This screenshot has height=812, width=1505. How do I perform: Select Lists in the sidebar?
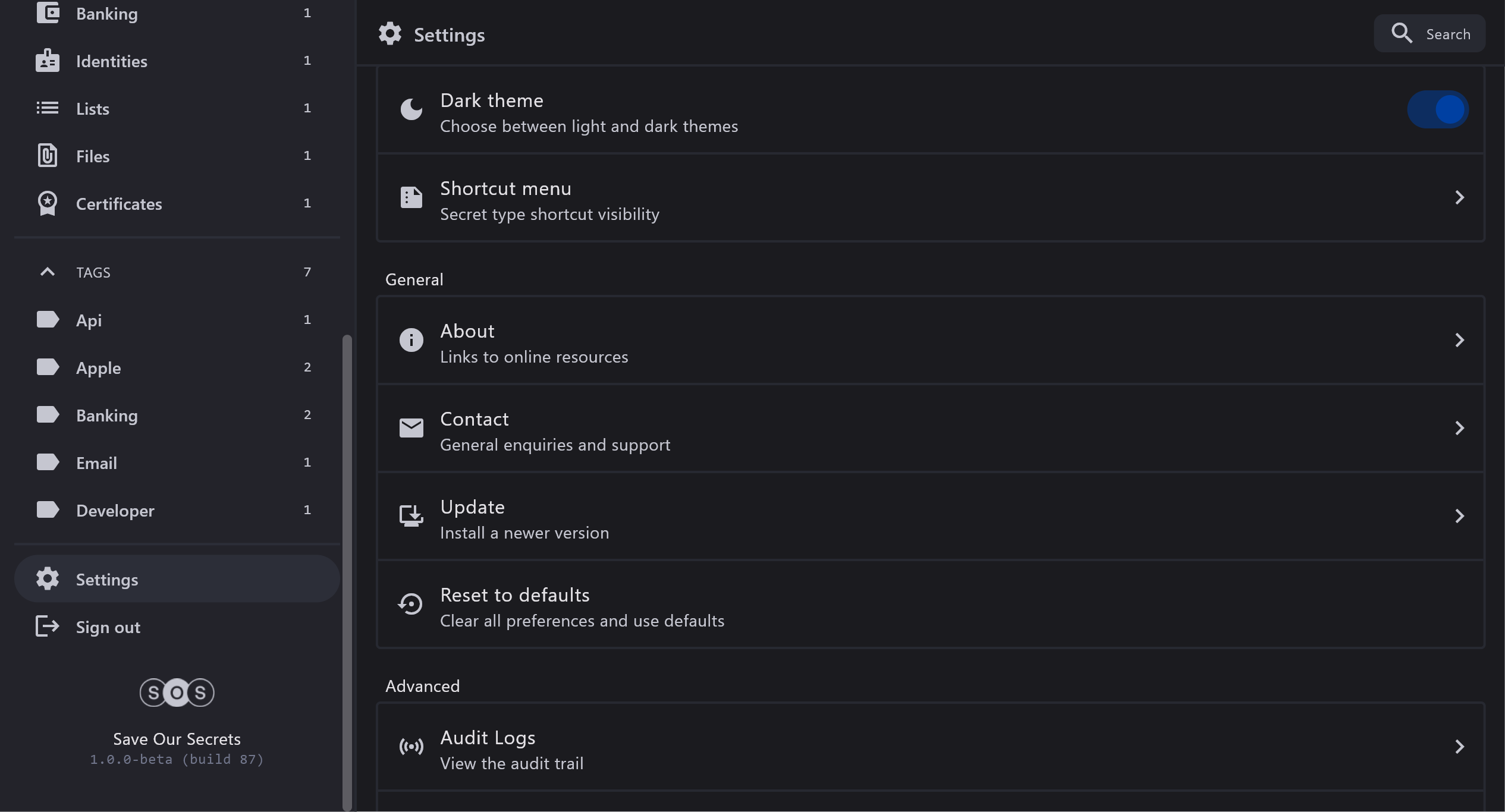[x=93, y=109]
